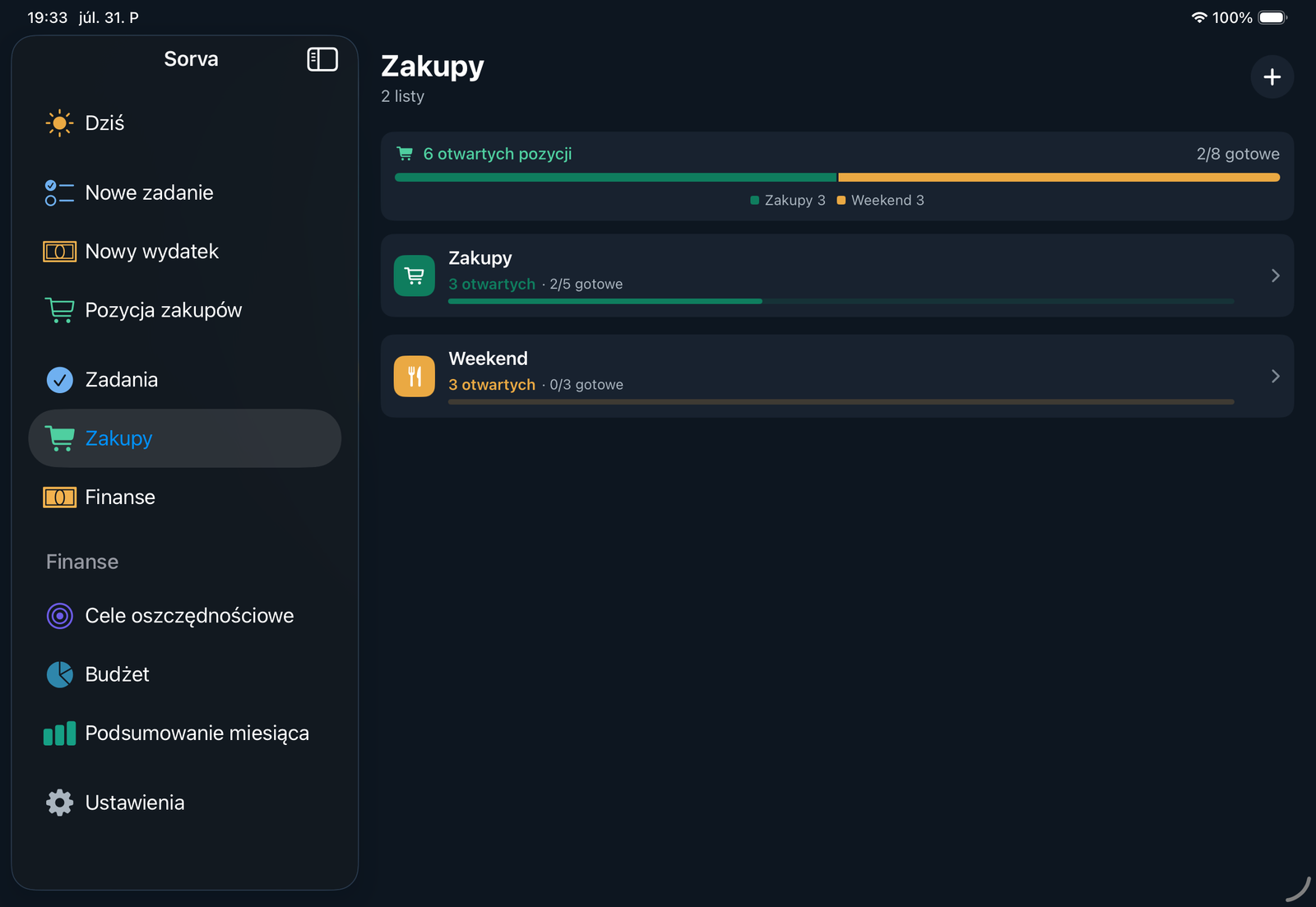Click the Zakupy list progress bar

[x=841, y=302]
